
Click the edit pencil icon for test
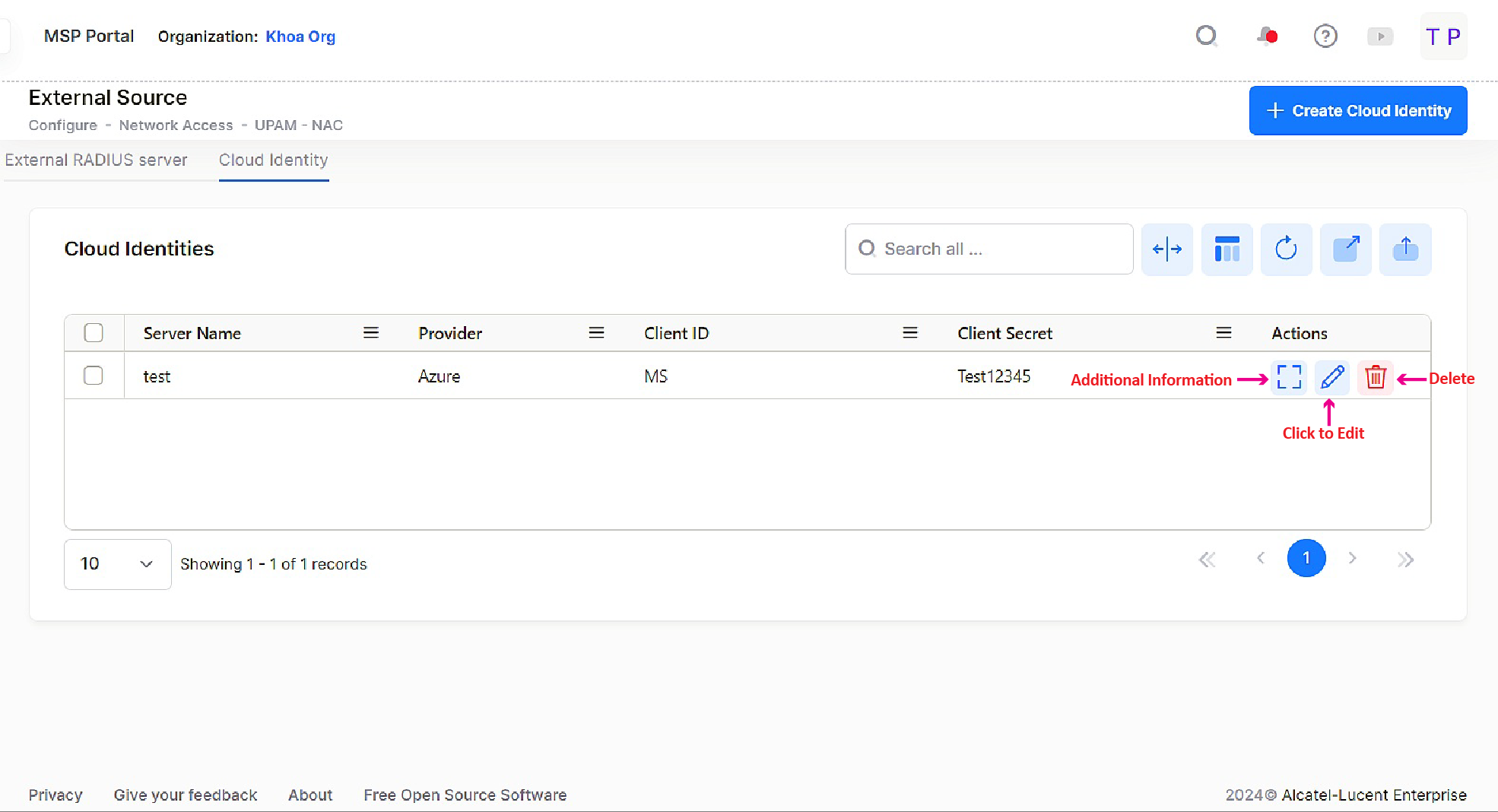1331,377
